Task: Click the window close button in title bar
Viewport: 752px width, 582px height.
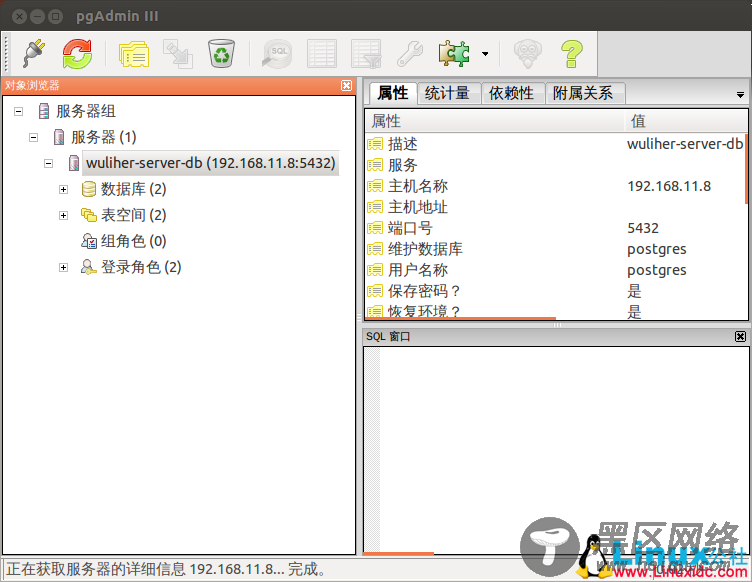Action: point(19,17)
